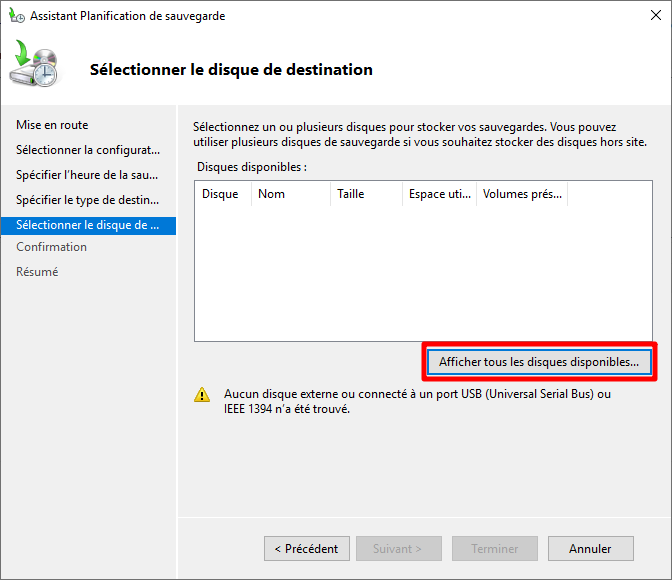The height and width of the screenshot is (580, 672).
Task: Sort the list by Nom column
Action: click(x=290, y=194)
